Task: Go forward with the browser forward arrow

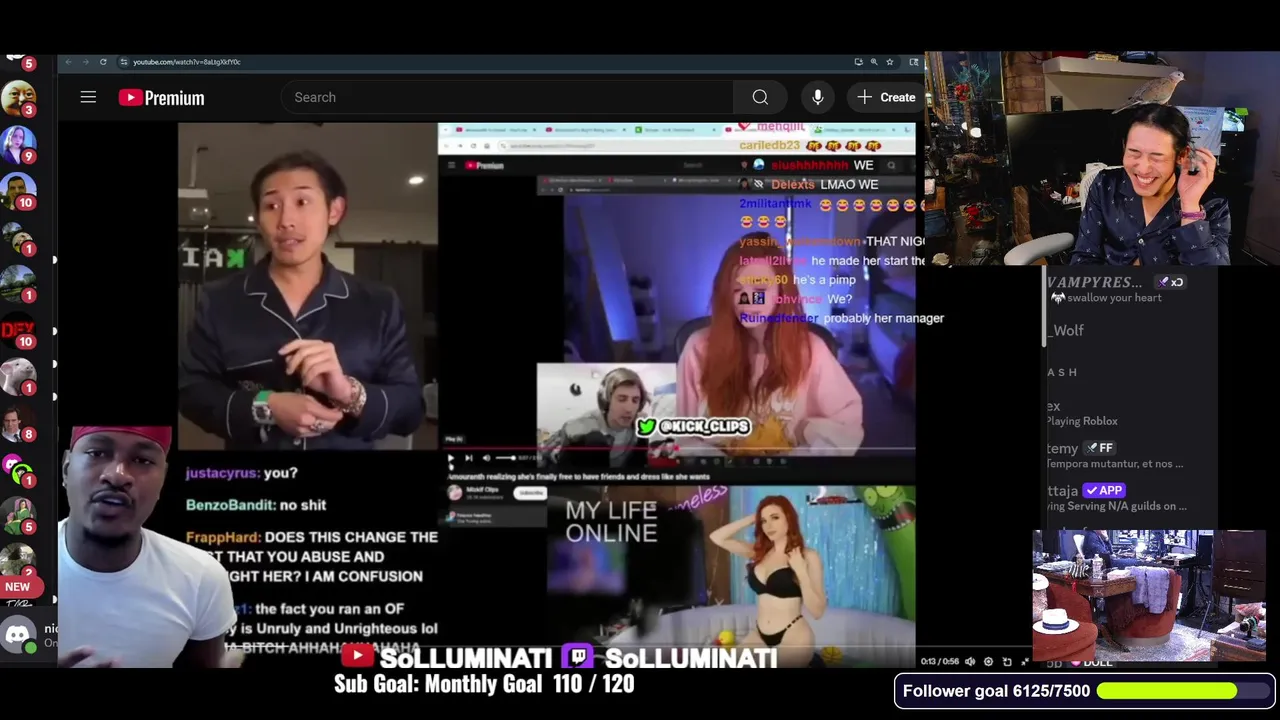Action: point(85,62)
